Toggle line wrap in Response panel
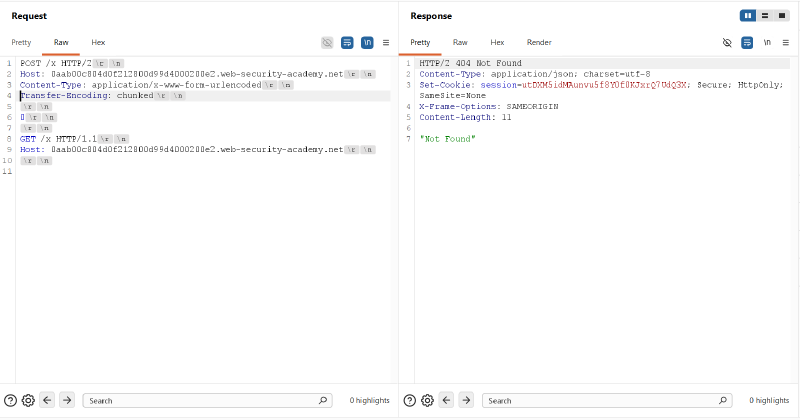This screenshot has height=420, width=800. pos(747,42)
